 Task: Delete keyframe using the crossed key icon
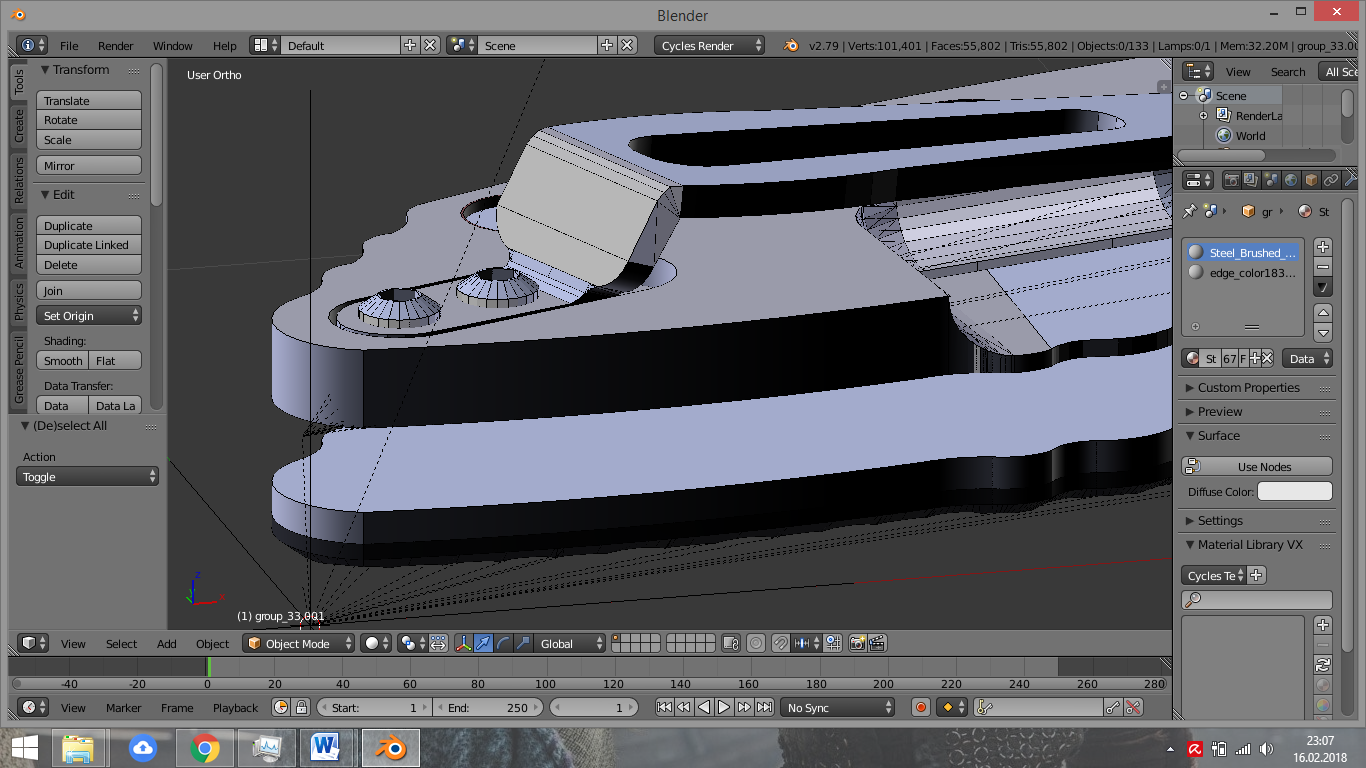(1133, 707)
